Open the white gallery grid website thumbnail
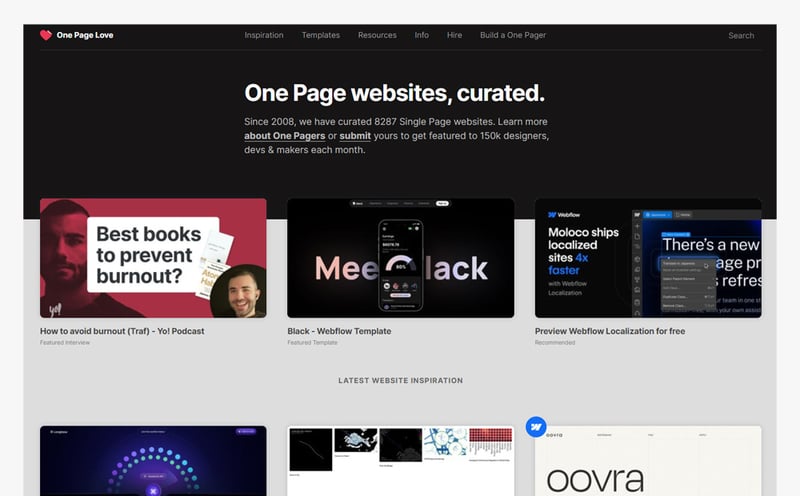800x496 pixels. [x=401, y=461]
